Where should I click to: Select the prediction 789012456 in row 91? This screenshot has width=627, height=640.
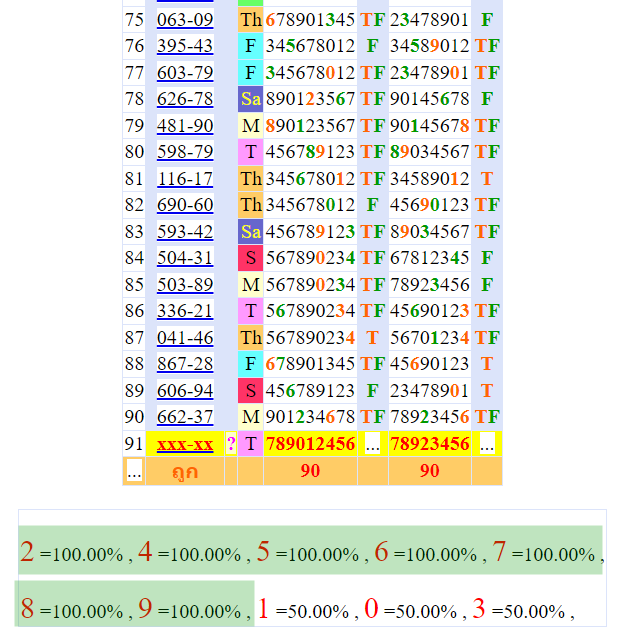(x=310, y=444)
